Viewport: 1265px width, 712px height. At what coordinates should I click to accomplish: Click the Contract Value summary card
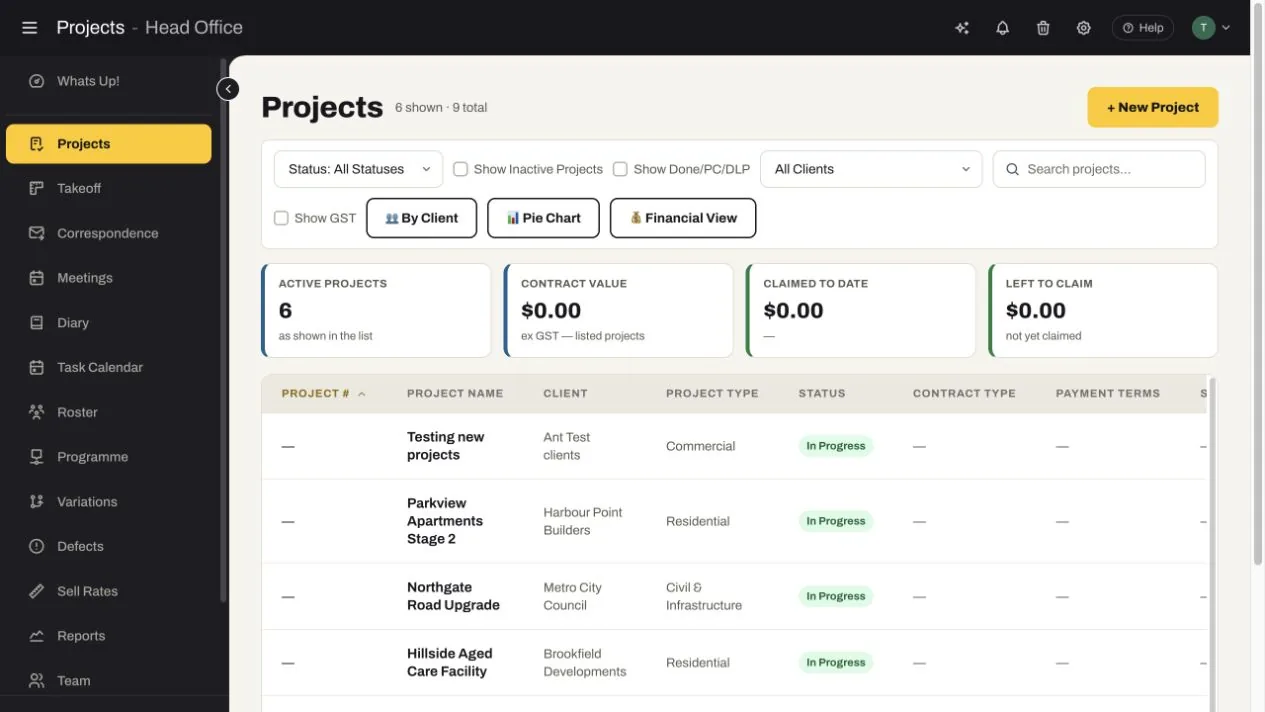point(618,310)
